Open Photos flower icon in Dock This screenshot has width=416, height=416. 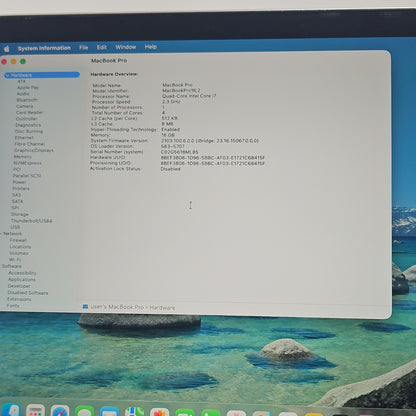click(x=160, y=412)
